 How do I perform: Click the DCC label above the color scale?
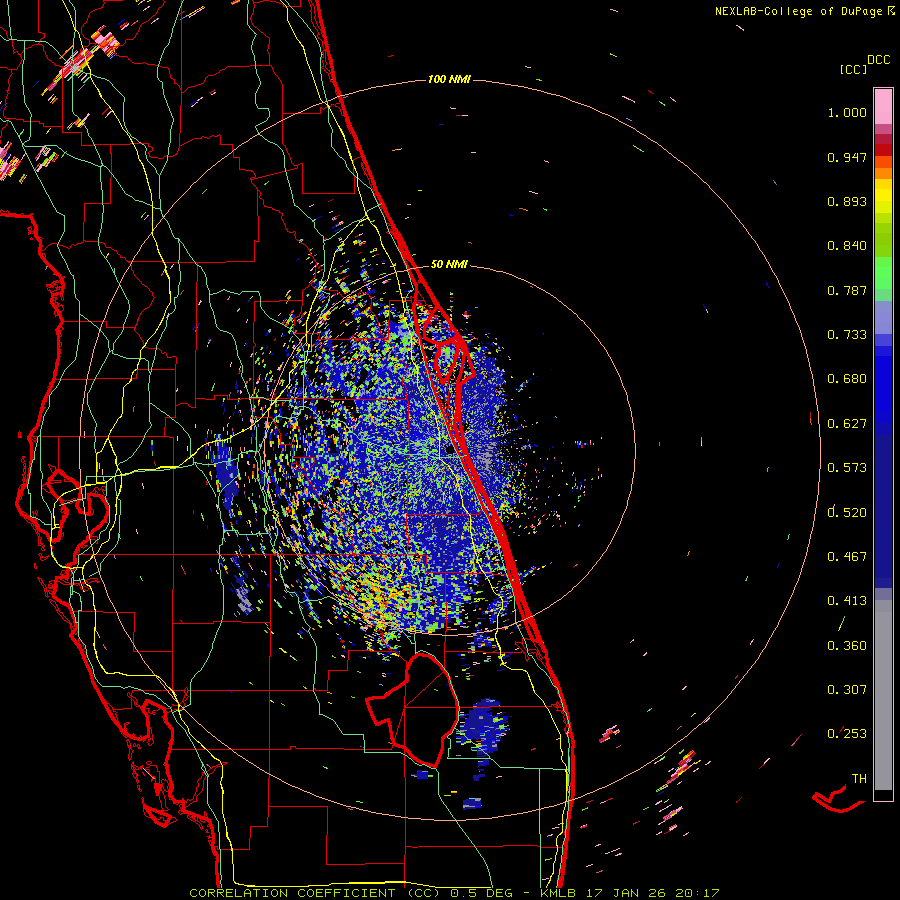[879, 60]
